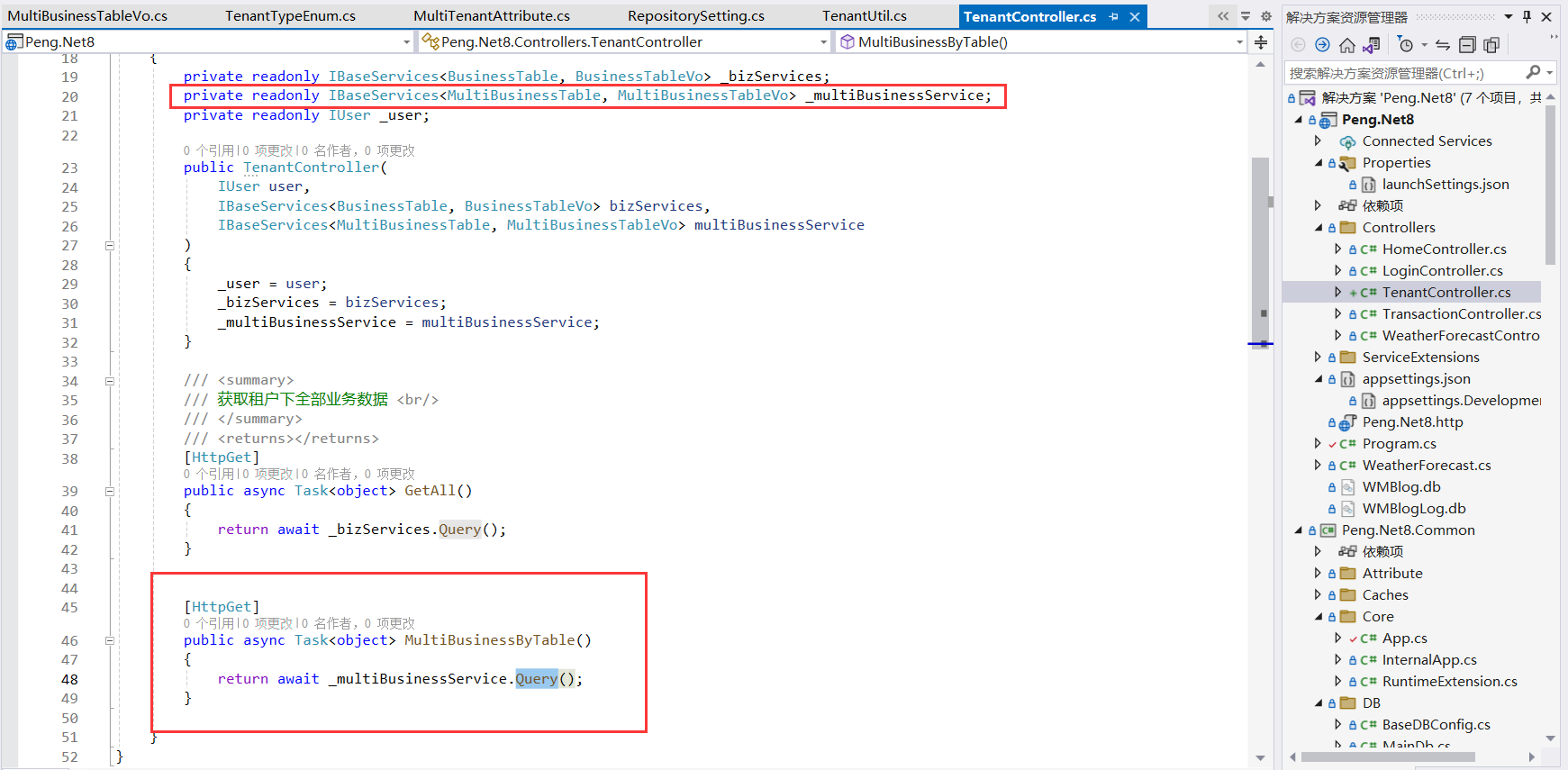This screenshot has height=770, width=1568.
Task: Click the CodeLens references link above MultiBusinessByTable
Action: click(209, 623)
